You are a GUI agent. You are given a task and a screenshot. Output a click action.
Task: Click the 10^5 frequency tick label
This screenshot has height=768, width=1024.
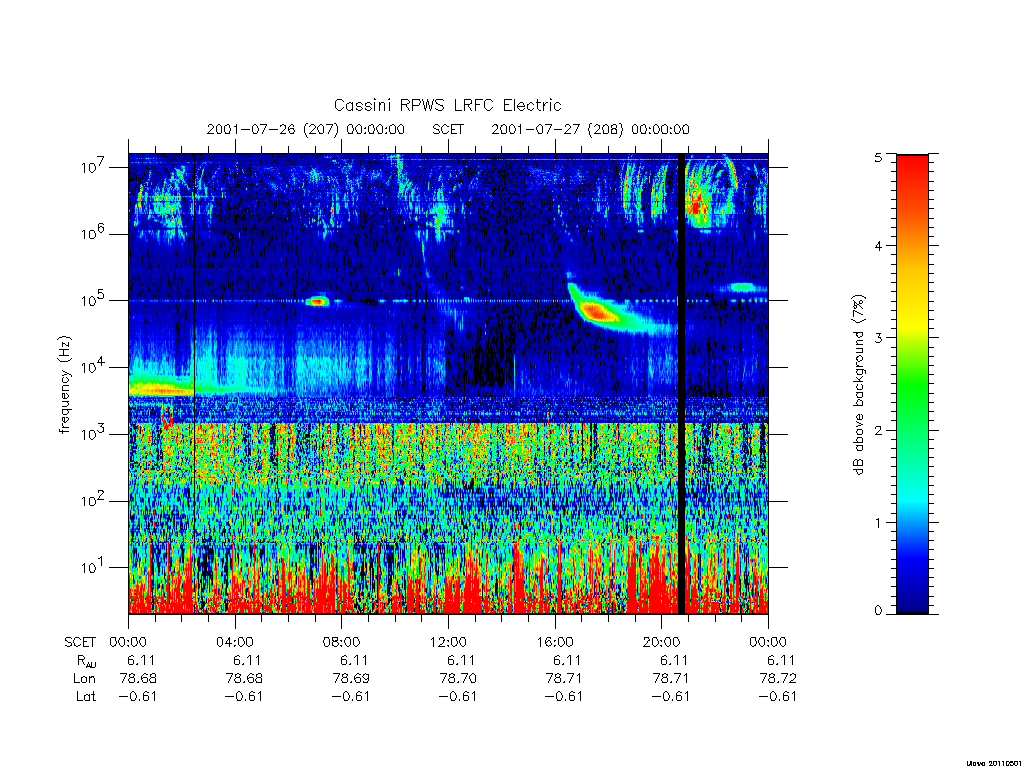click(94, 300)
